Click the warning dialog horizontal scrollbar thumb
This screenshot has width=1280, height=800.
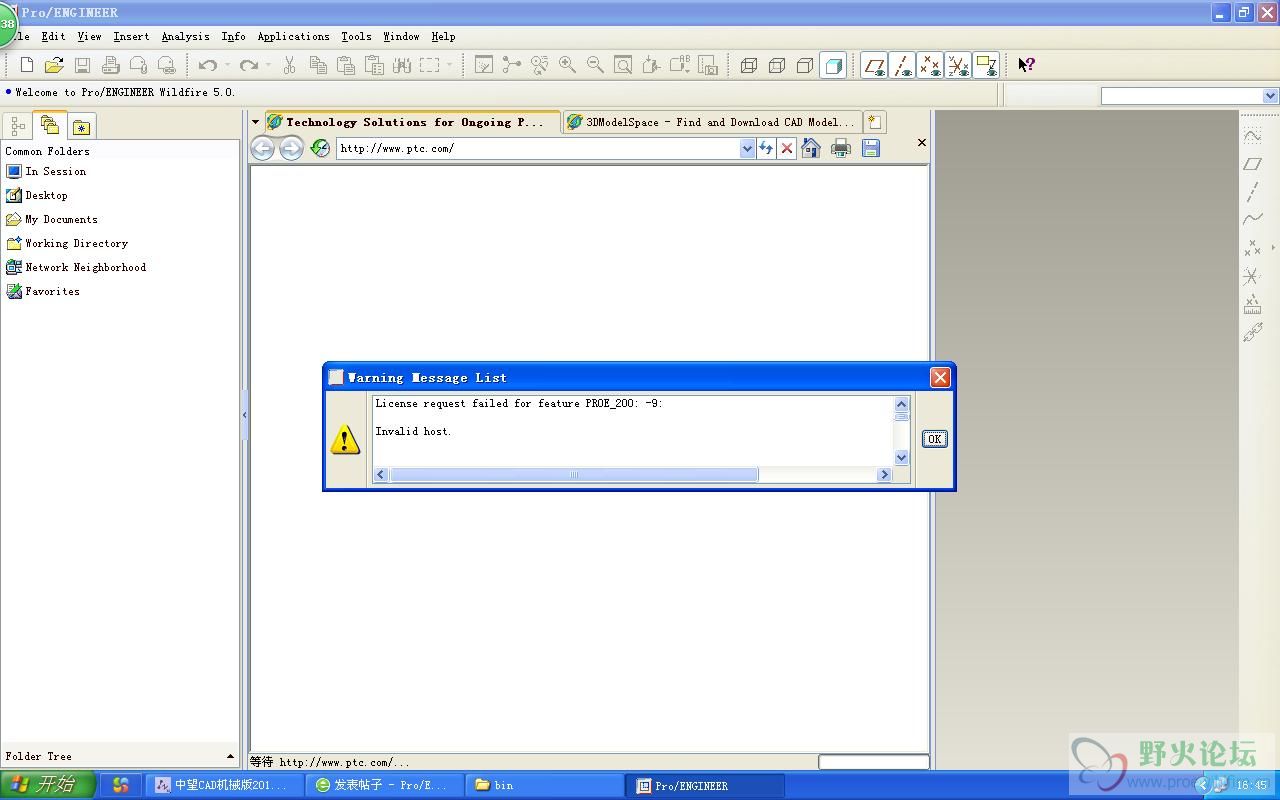[x=574, y=475]
